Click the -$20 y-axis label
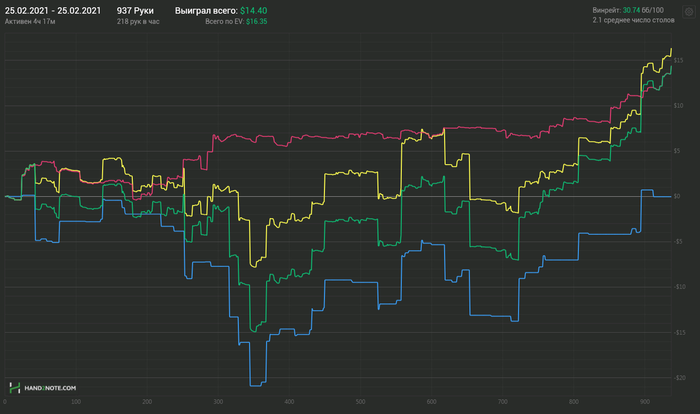Screen dimensions: 700x414 tap(679, 378)
